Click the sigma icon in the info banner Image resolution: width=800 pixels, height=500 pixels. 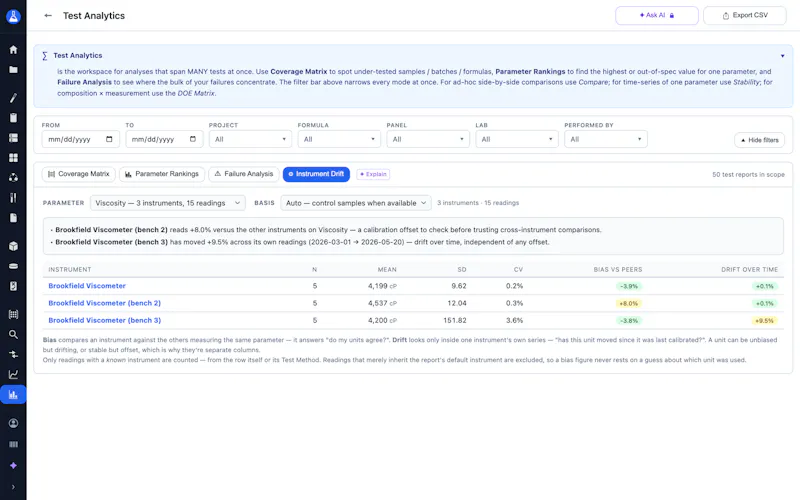pyautogui.click(x=45, y=56)
